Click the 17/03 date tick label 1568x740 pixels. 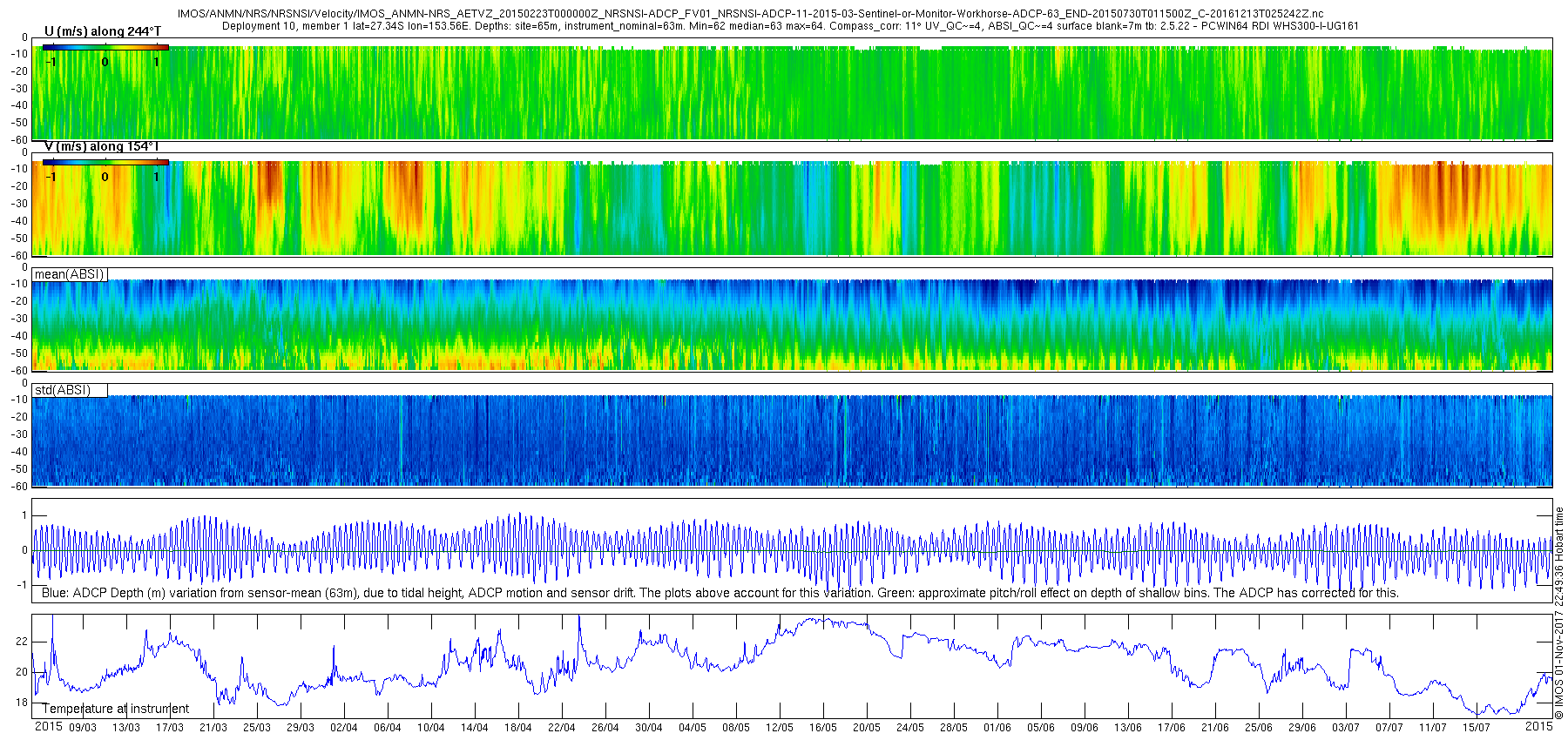point(170,728)
